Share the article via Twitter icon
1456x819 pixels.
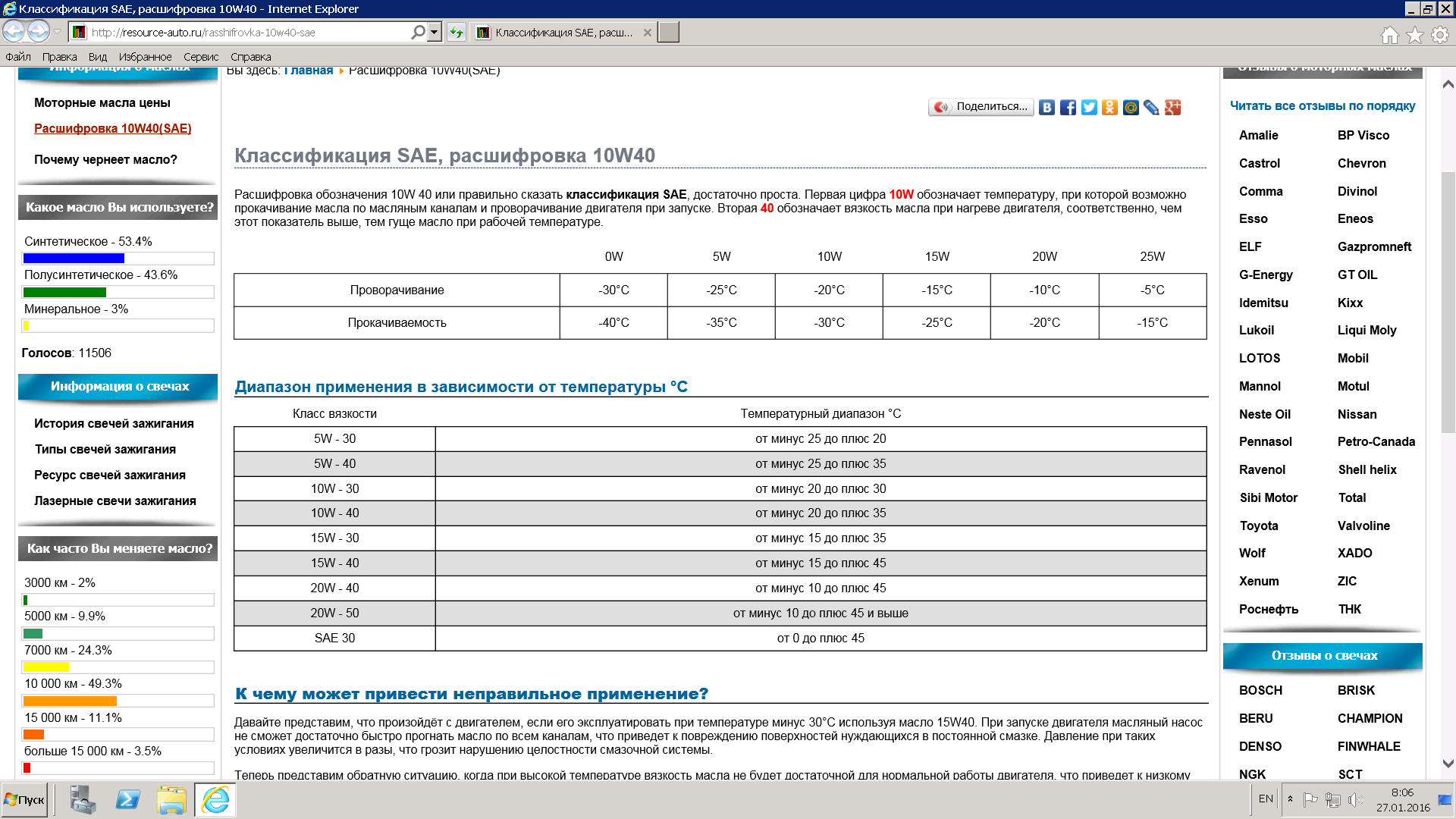click(1089, 108)
